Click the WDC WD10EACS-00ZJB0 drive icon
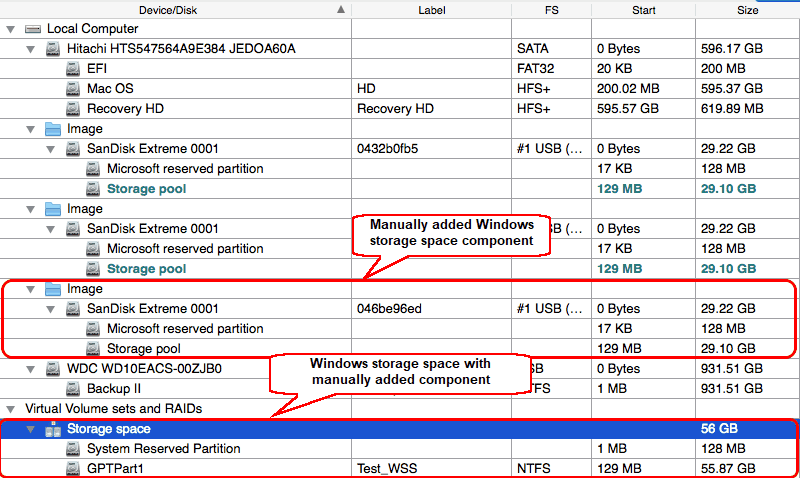Viewport: 800px width, 478px height. click(53, 369)
